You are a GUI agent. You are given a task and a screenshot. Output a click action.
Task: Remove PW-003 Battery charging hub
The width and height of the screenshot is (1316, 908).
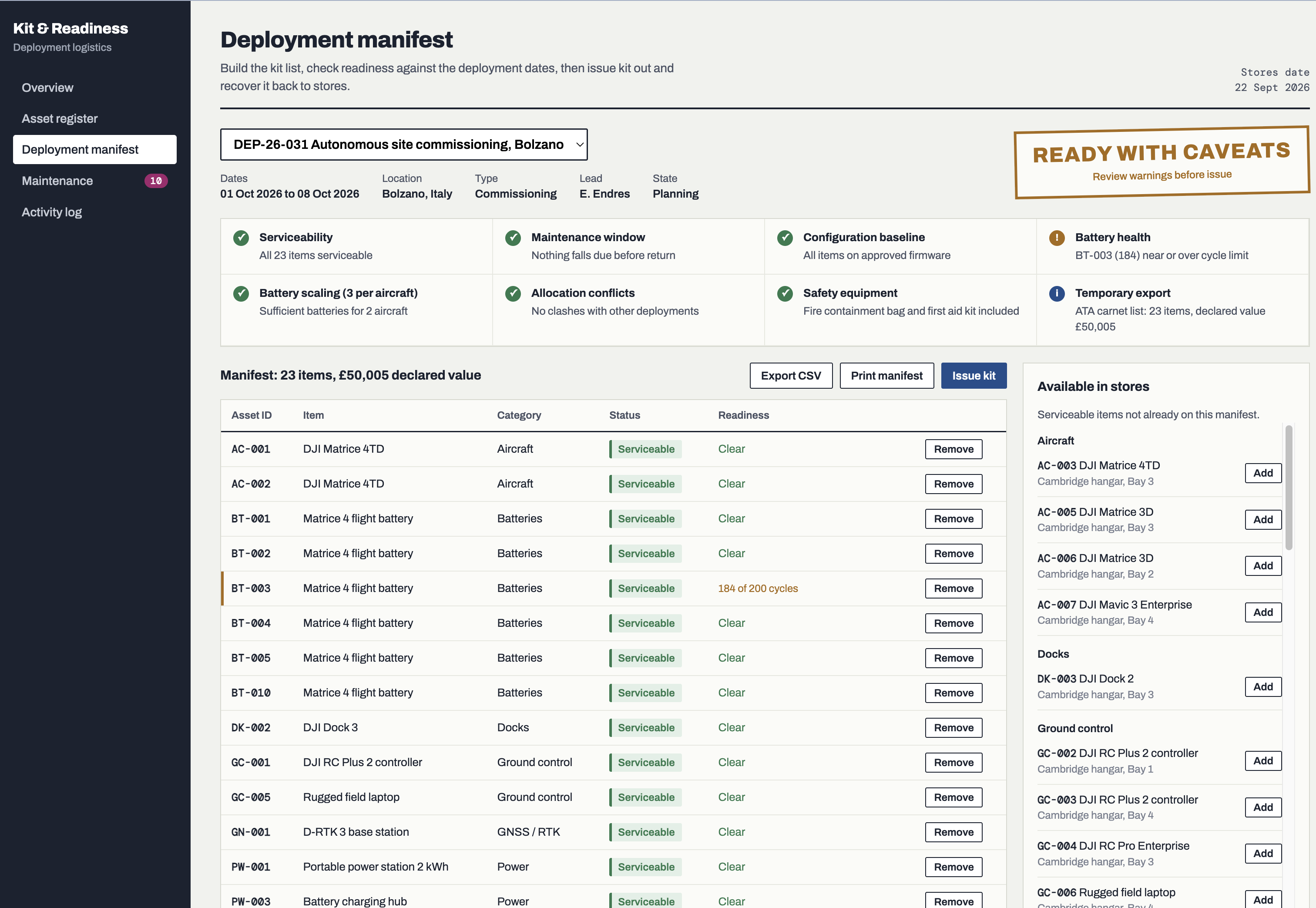tap(953, 901)
